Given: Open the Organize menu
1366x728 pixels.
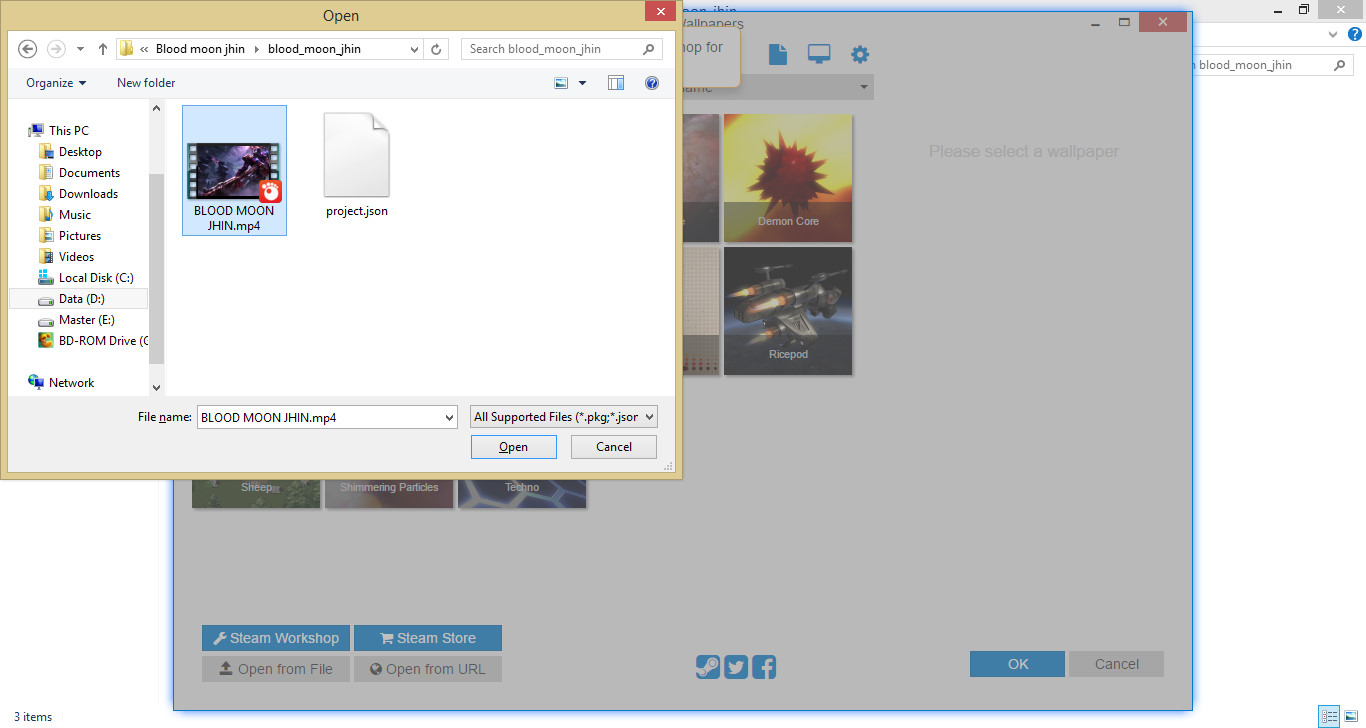Looking at the screenshot, I should click(x=56, y=83).
